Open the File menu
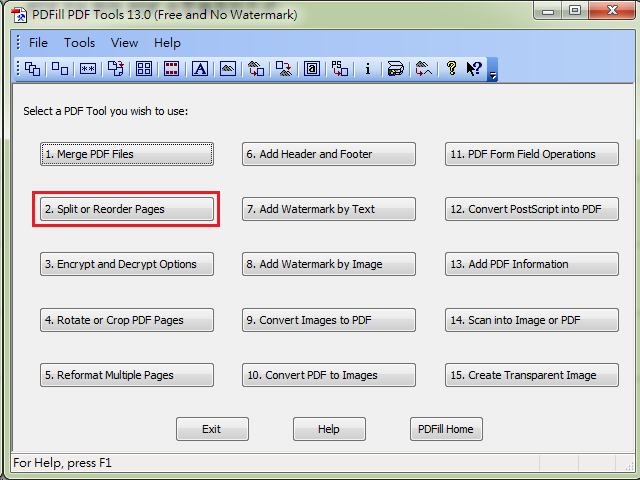Viewport: 640px width, 480px height. [38, 43]
